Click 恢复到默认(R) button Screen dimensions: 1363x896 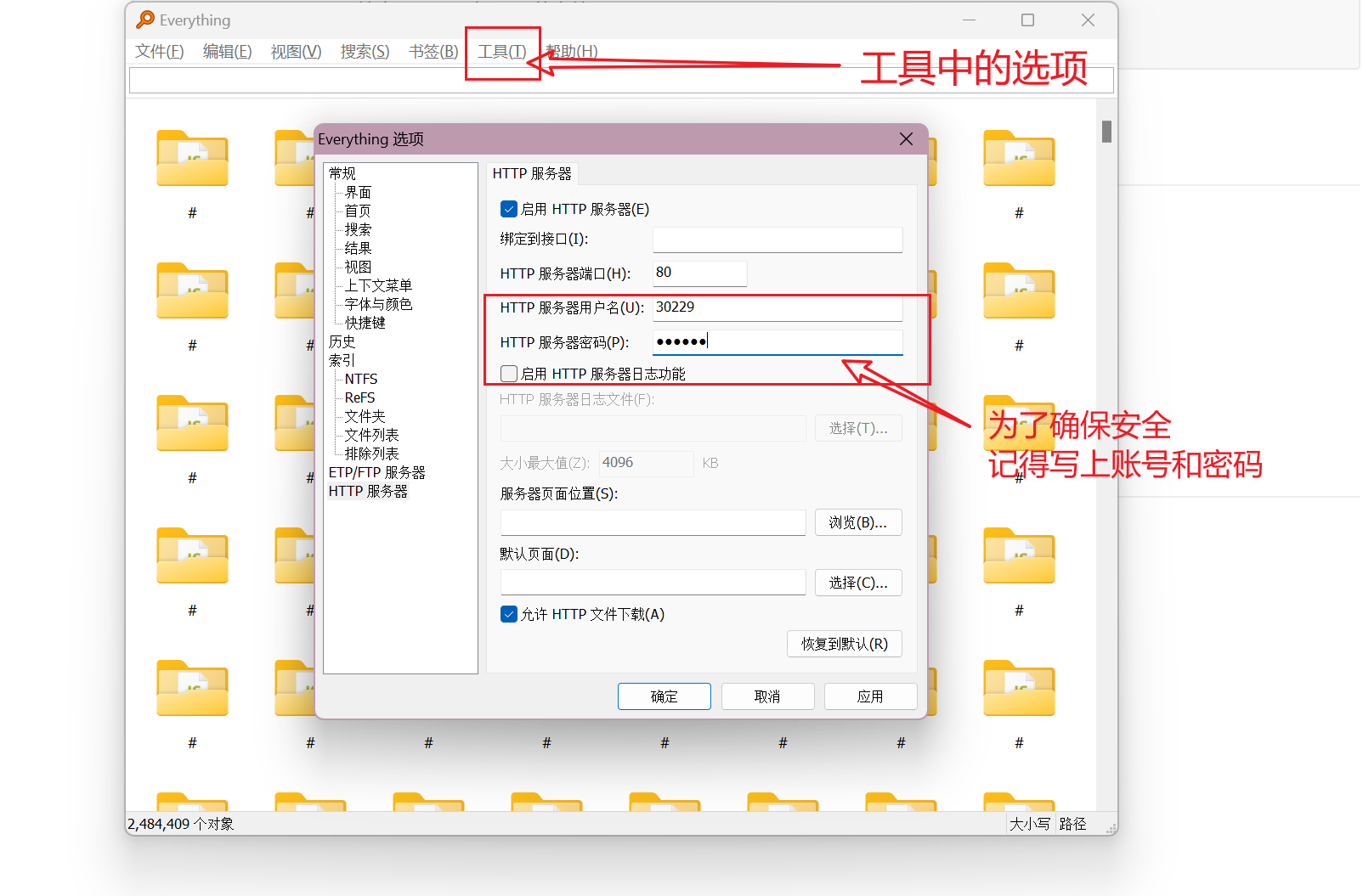[845, 644]
